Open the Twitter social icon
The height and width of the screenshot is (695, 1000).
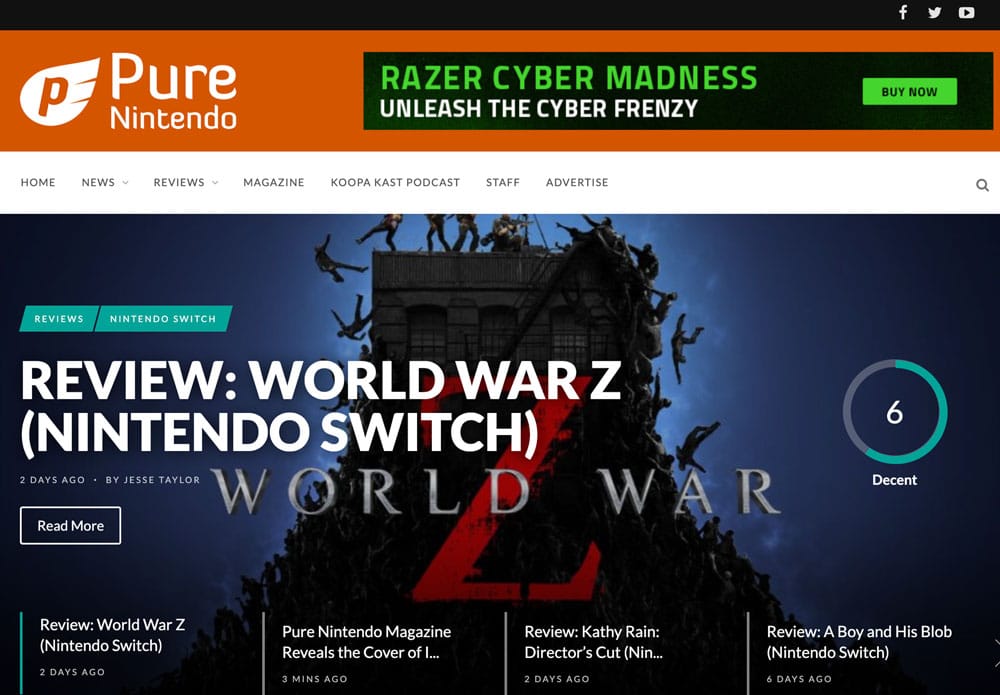click(934, 13)
